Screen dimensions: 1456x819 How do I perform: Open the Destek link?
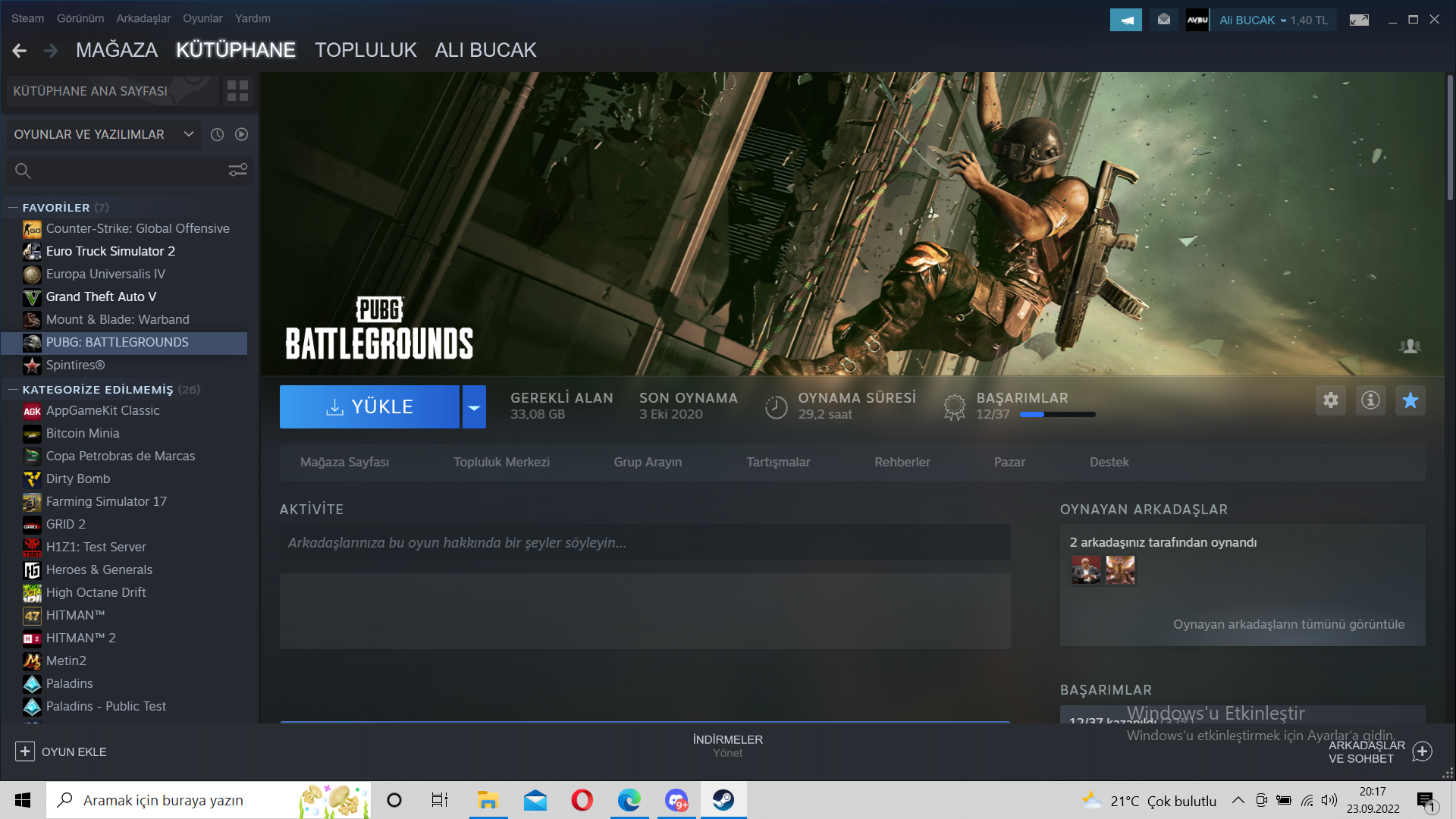pyautogui.click(x=1109, y=462)
